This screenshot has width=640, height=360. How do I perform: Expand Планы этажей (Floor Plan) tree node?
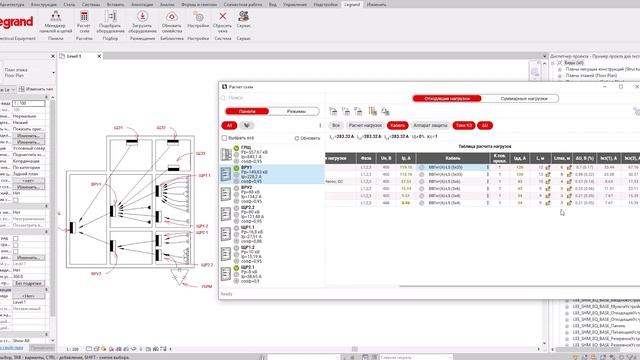tap(560, 76)
